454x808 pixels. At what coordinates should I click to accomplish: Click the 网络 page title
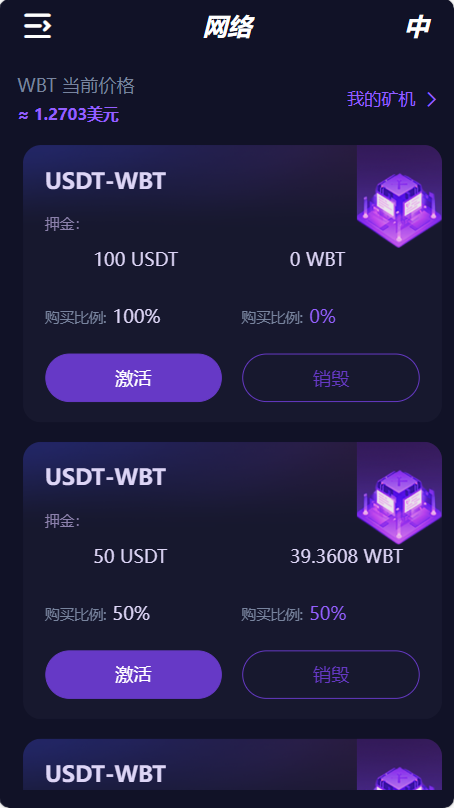click(228, 27)
